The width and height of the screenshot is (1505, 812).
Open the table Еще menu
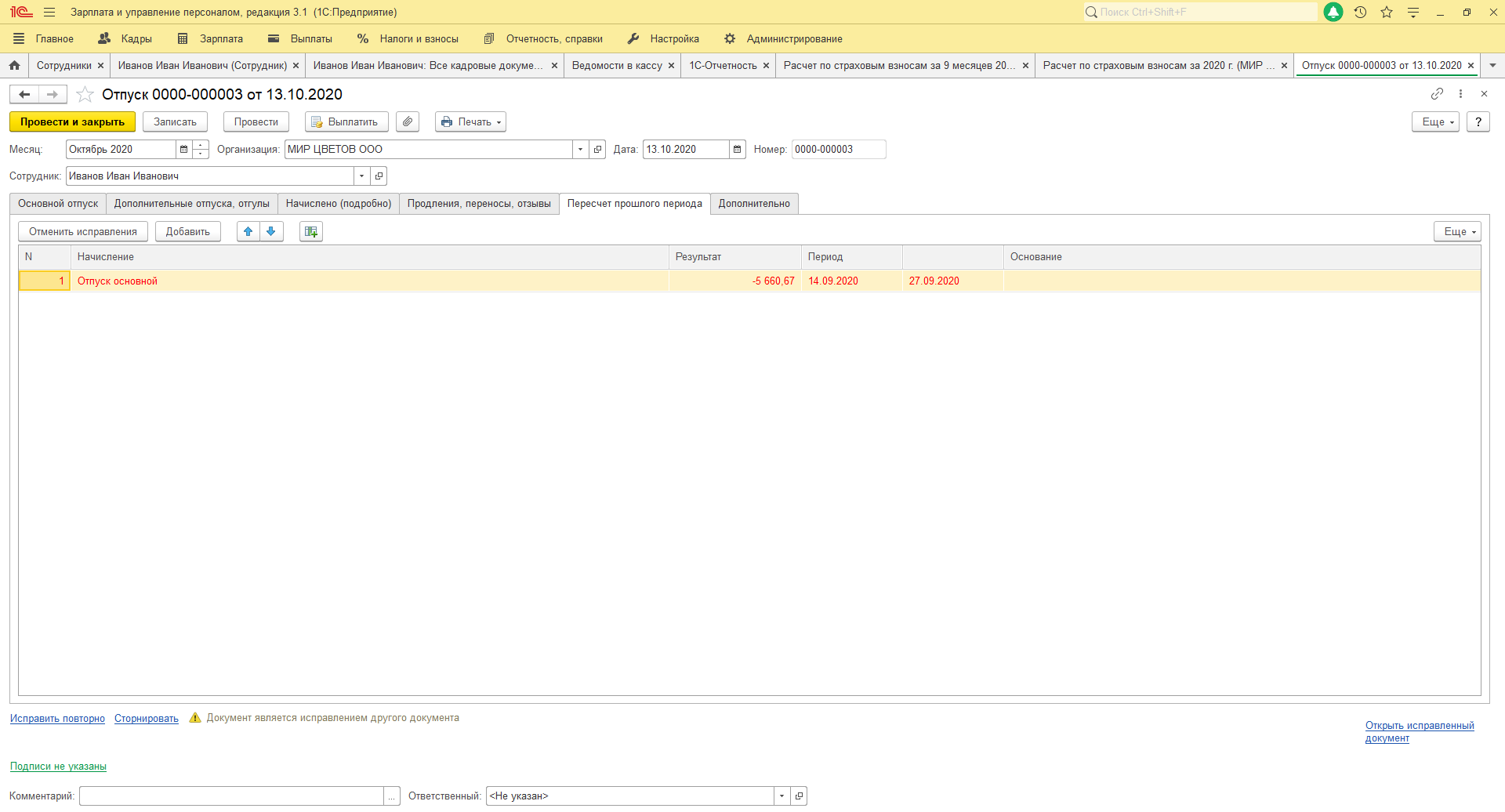click(x=1457, y=231)
